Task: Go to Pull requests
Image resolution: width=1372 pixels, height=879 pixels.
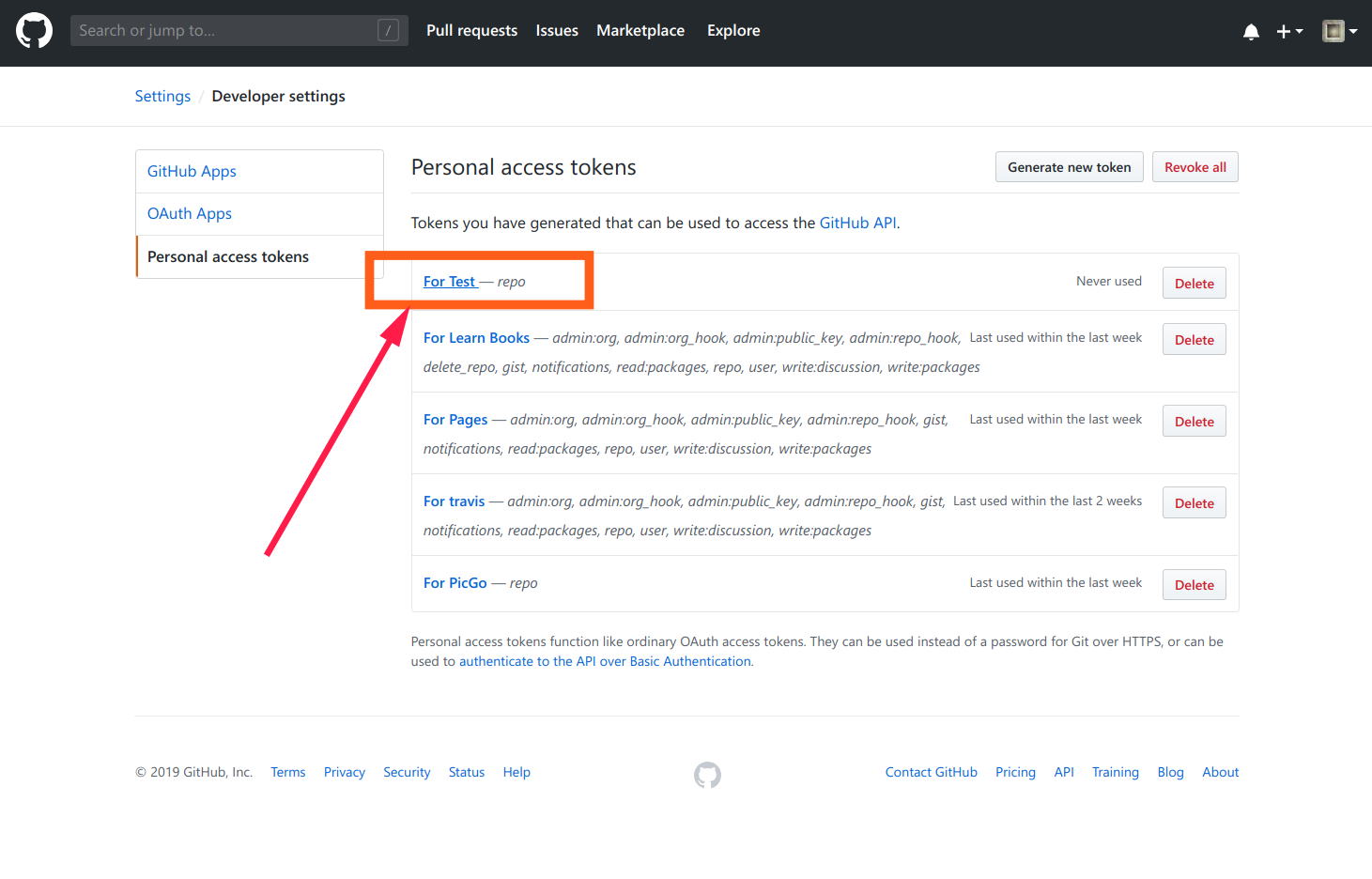Action: [471, 31]
